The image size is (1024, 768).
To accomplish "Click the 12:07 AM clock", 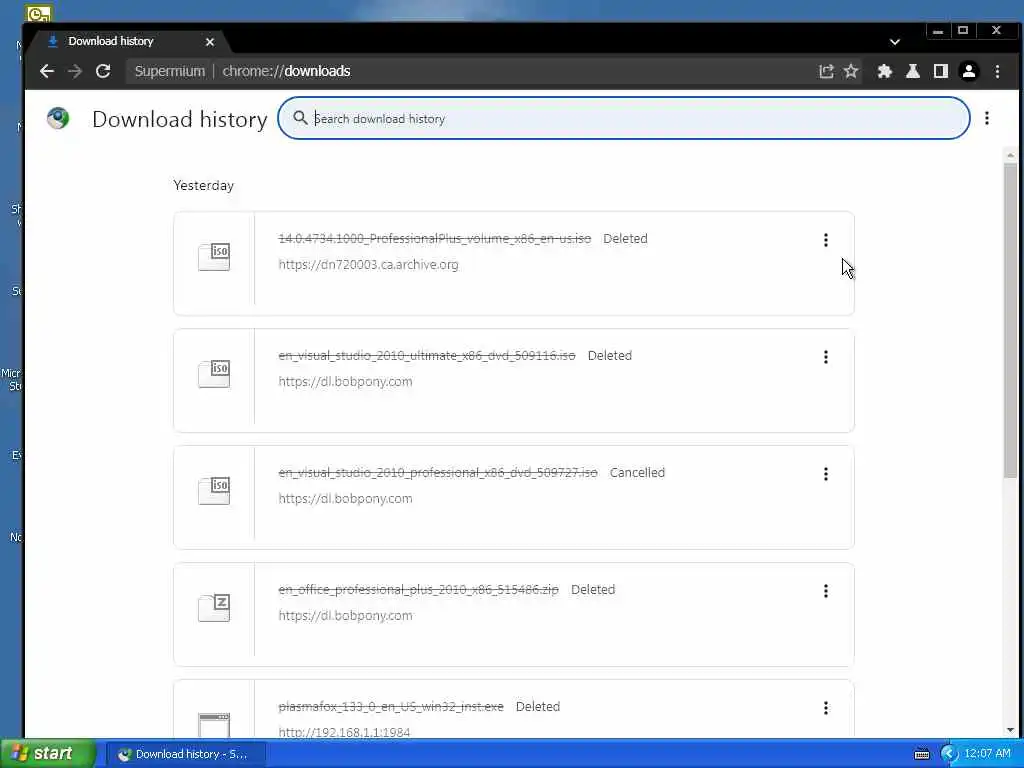I will (x=987, y=754).
